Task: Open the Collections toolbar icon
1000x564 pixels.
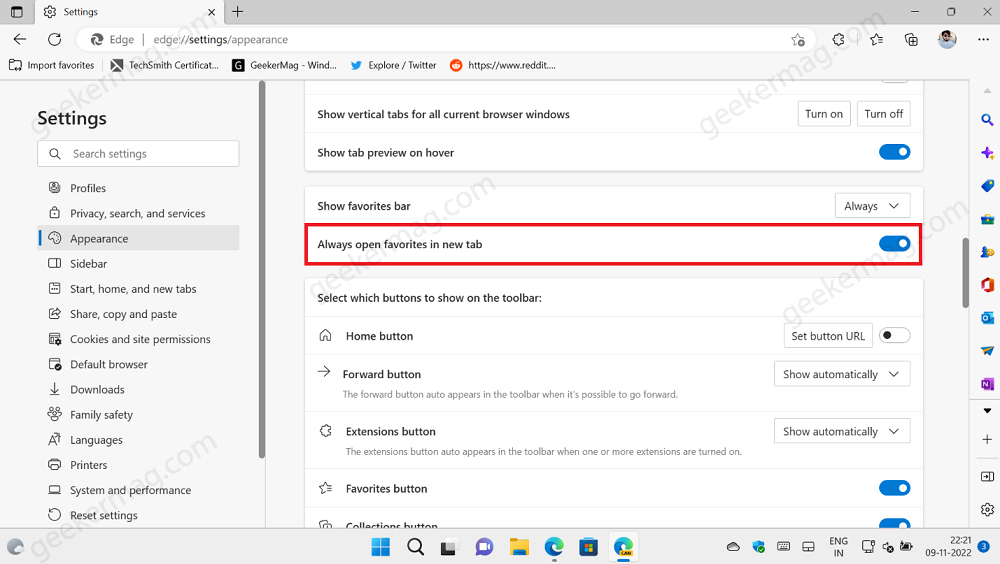Action: (x=911, y=40)
